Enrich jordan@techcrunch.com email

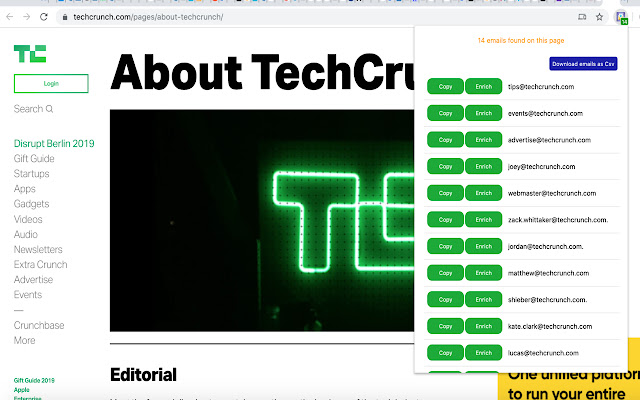tap(484, 246)
